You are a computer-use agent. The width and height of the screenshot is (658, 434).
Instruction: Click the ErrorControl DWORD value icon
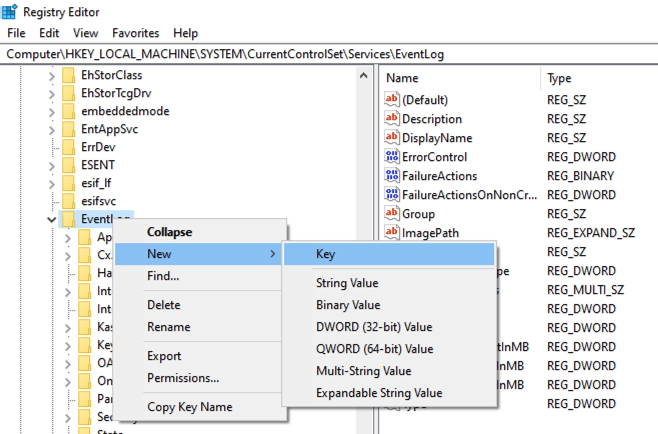[x=391, y=157]
